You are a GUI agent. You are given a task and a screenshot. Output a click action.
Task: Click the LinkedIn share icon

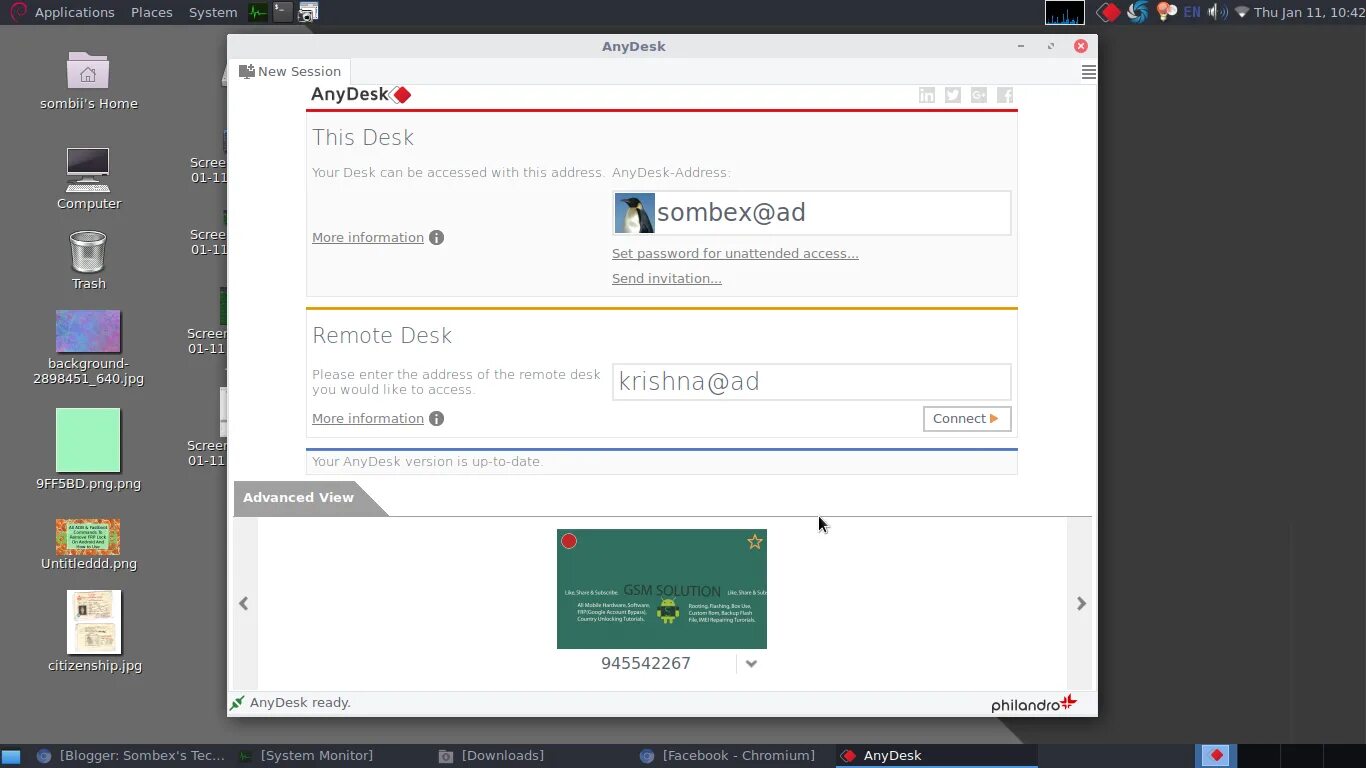click(927, 95)
